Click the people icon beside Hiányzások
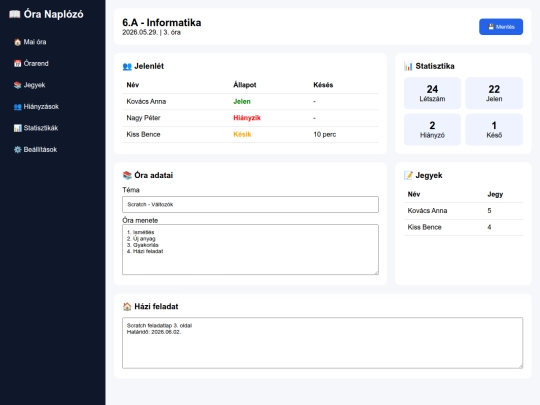The image size is (540, 405). [18, 107]
